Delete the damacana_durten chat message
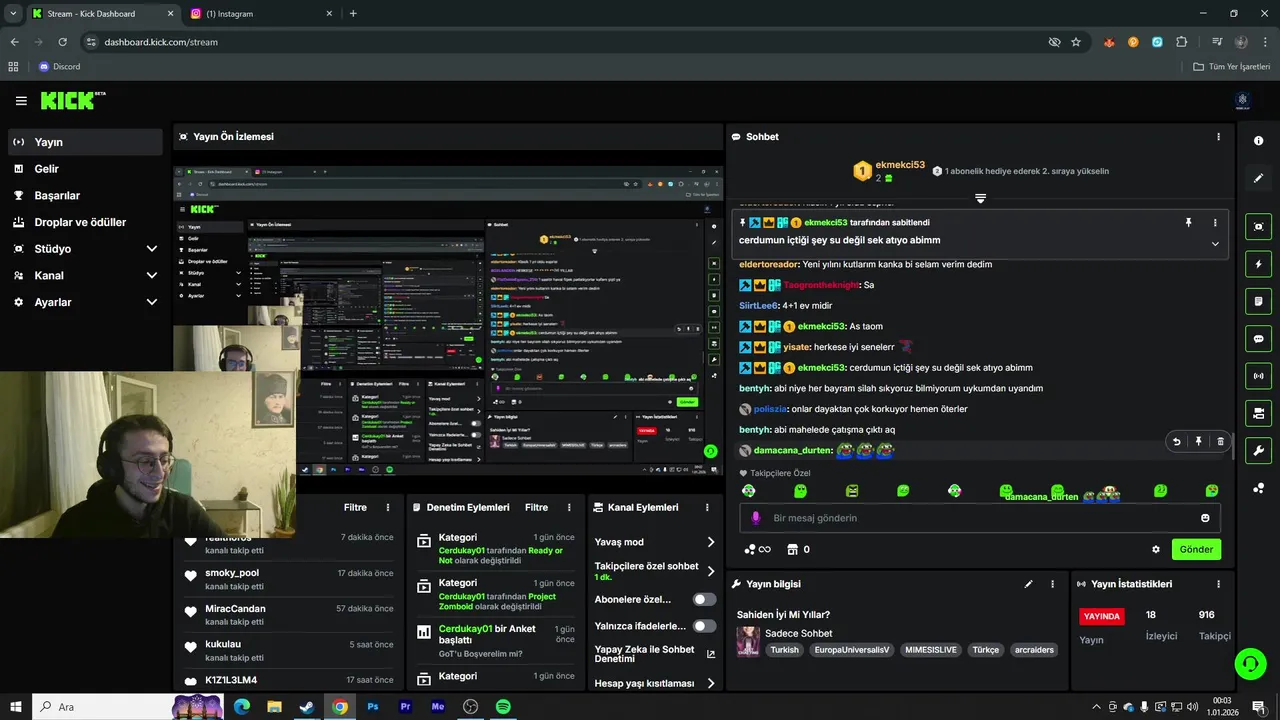Image resolution: width=1280 pixels, height=720 pixels. point(1220,441)
